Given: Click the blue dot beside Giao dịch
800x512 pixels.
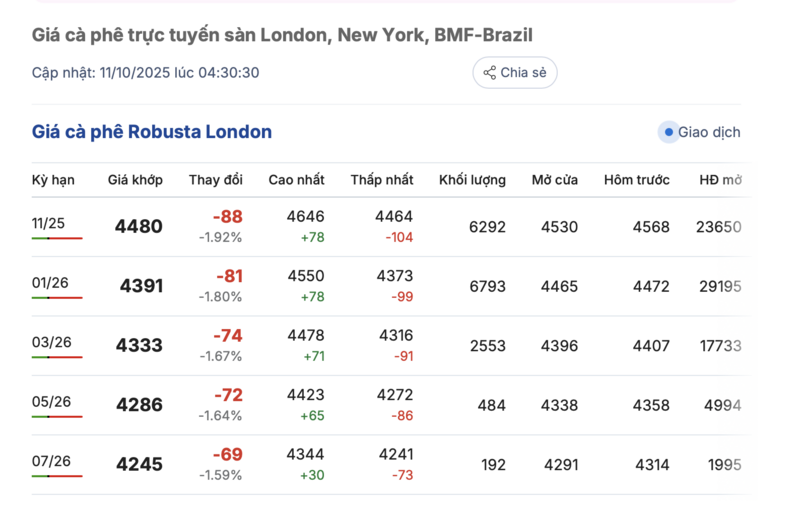Looking at the screenshot, I should click(668, 132).
